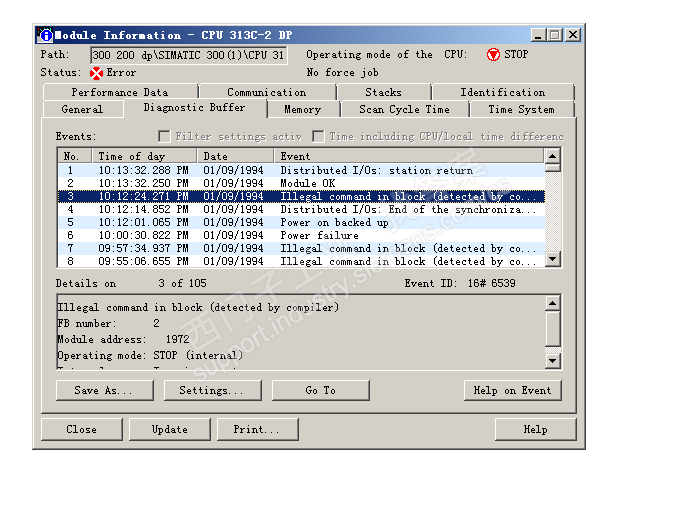The height and width of the screenshot is (527, 684).
Task: Select event 6 Power failure
Action: pos(301,236)
